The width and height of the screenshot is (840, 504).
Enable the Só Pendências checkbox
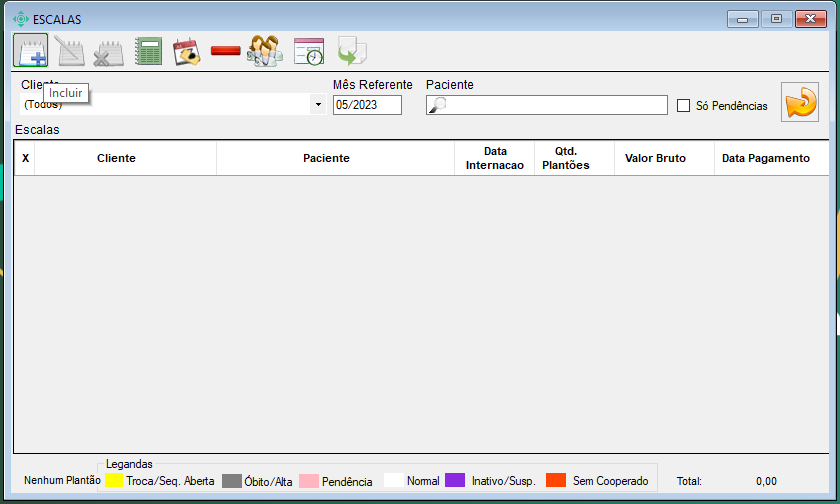[x=684, y=105]
